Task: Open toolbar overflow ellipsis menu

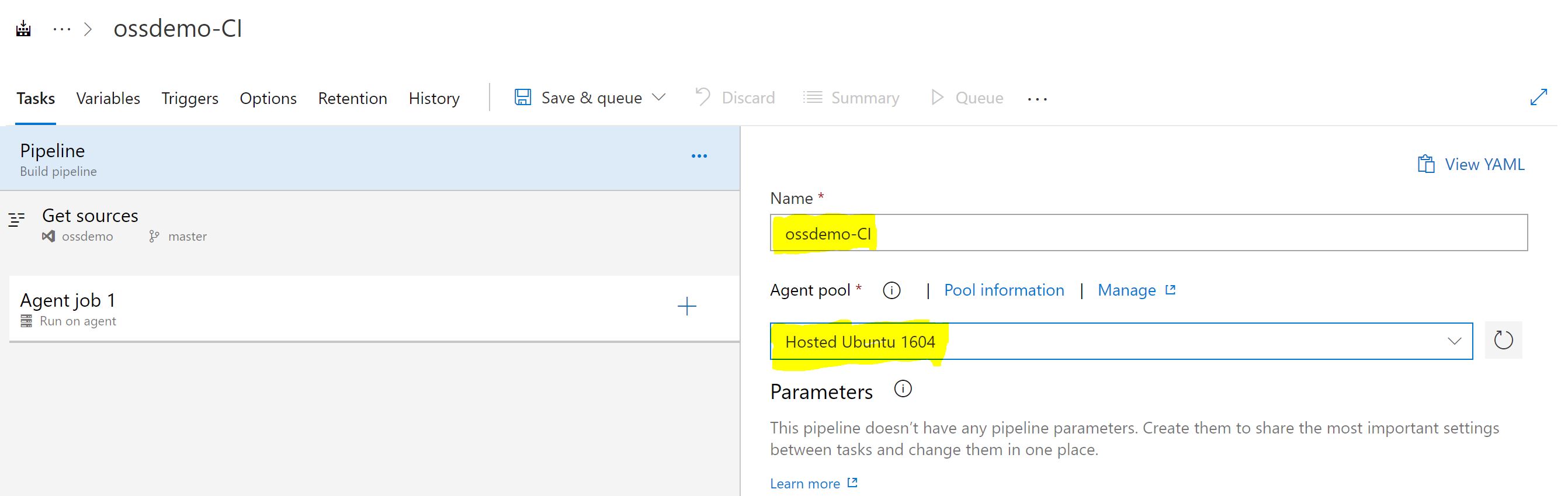Action: pyautogui.click(x=1036, y=99)
